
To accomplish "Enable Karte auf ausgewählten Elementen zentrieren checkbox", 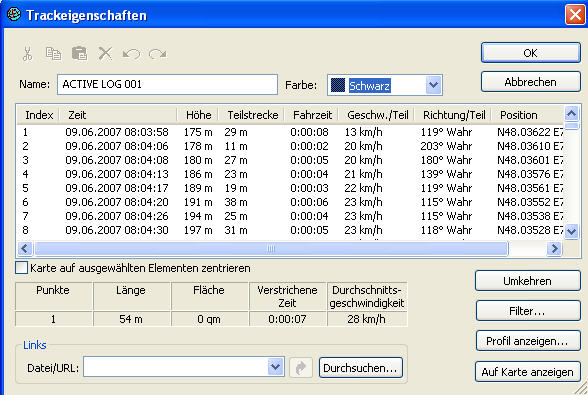I will [x=21, y=268].
